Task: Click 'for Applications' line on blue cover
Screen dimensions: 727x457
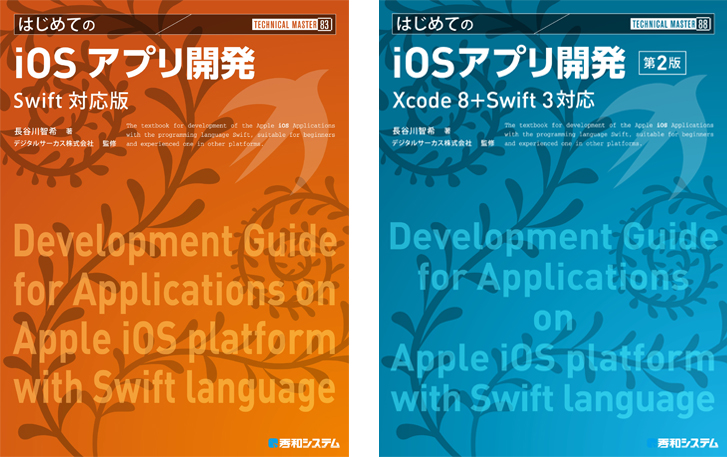Action: point(553,278)
